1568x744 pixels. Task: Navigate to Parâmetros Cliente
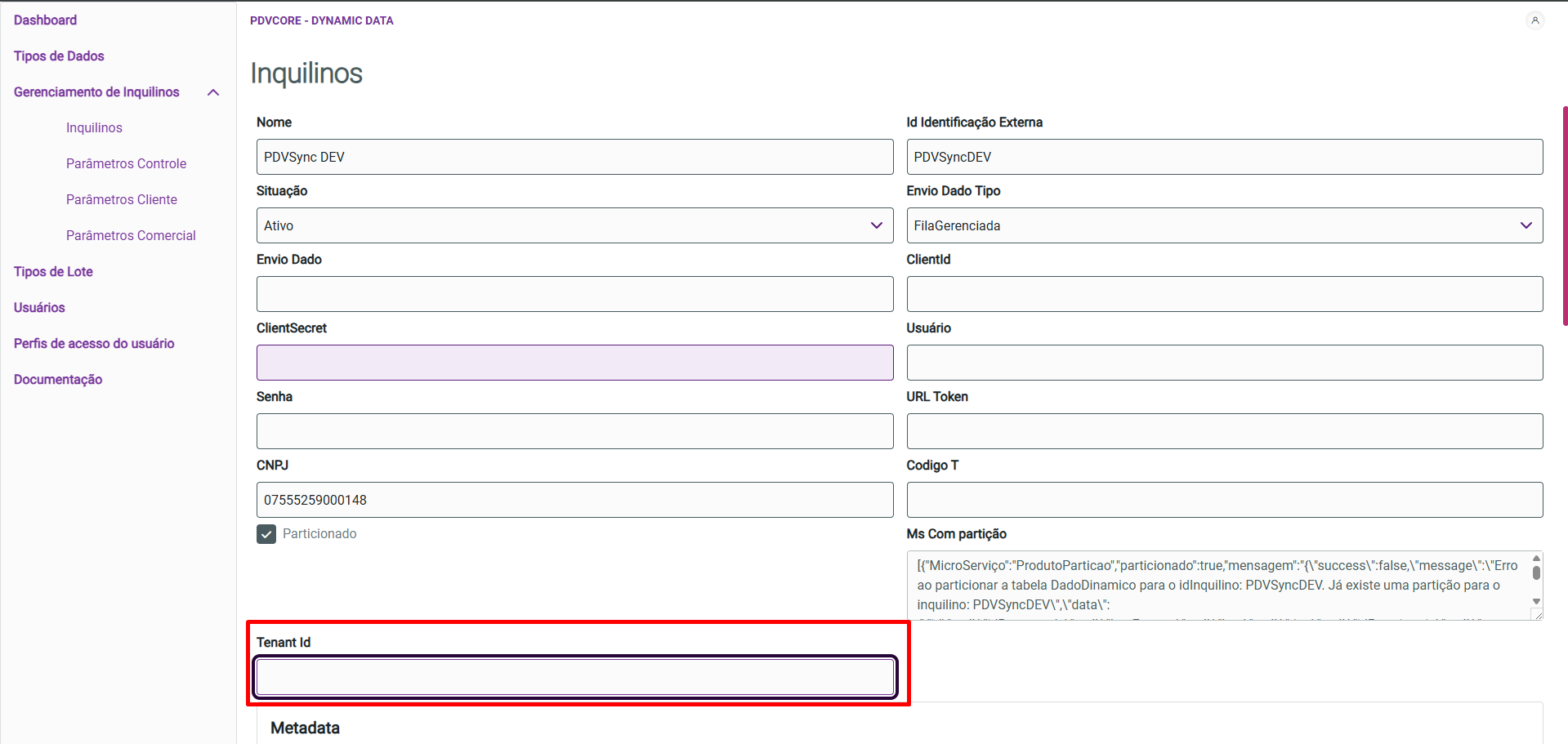pyautogui.click(x=121, y=200)
